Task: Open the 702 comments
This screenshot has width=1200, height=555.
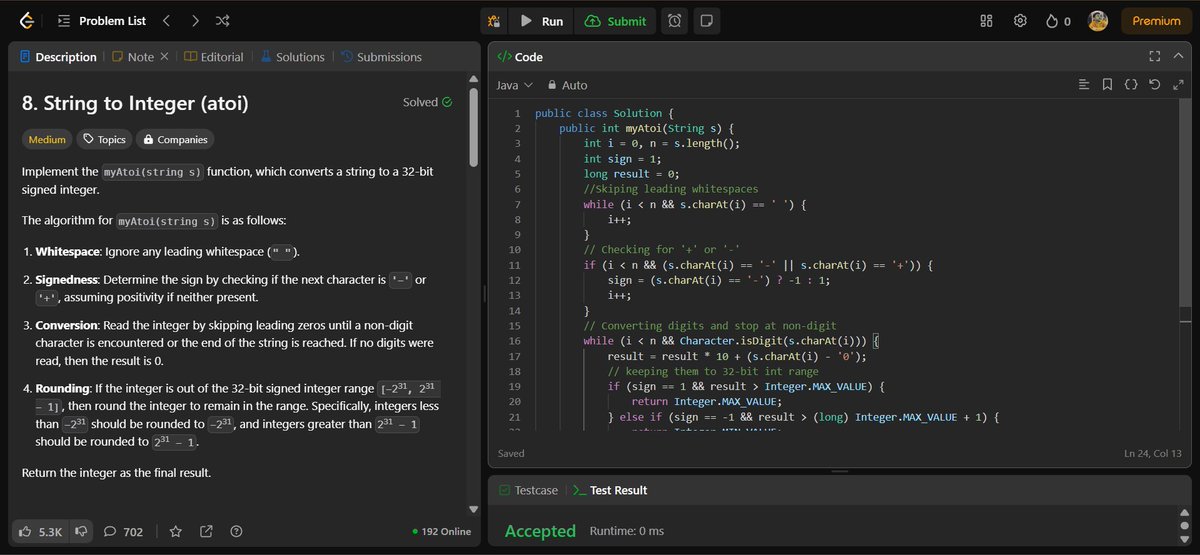Action: pyautogui.click(x=123, y=532)
